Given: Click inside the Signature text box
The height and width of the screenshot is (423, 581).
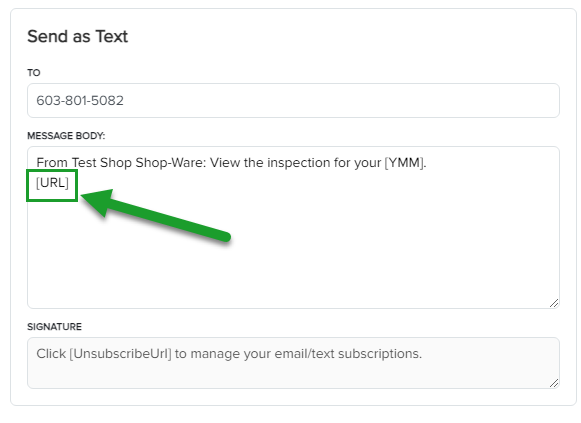Looking at the screenshot, I should point(293,363).
